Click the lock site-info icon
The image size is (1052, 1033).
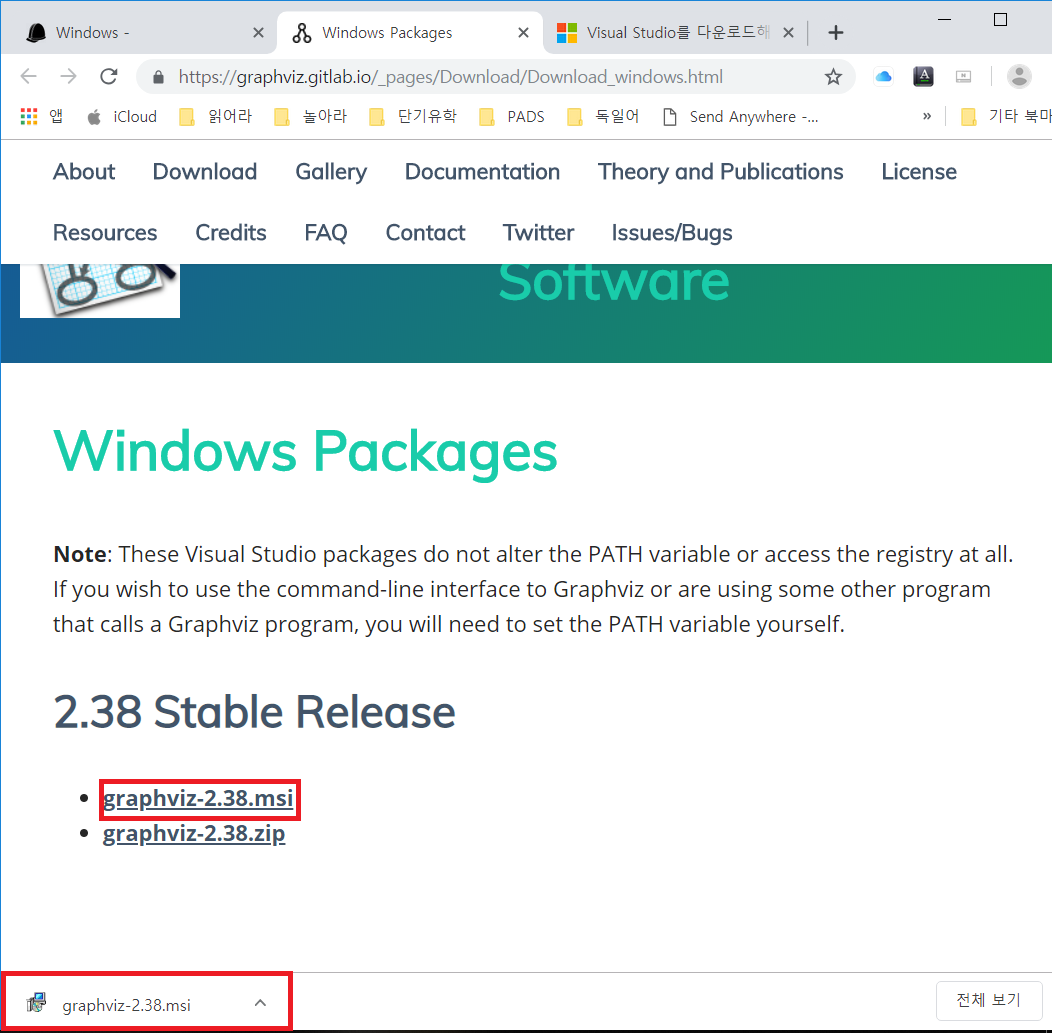[x=158, y=77]
